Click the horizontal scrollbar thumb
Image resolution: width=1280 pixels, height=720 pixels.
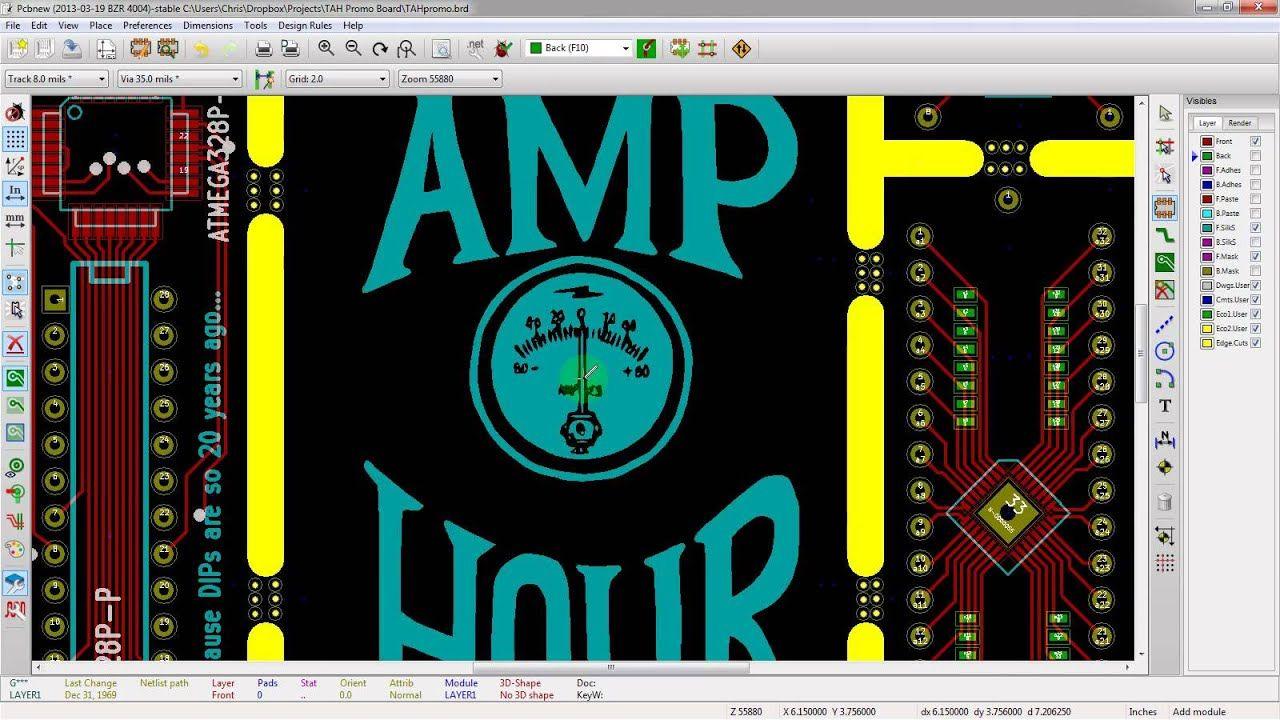(x=610, y=667)
